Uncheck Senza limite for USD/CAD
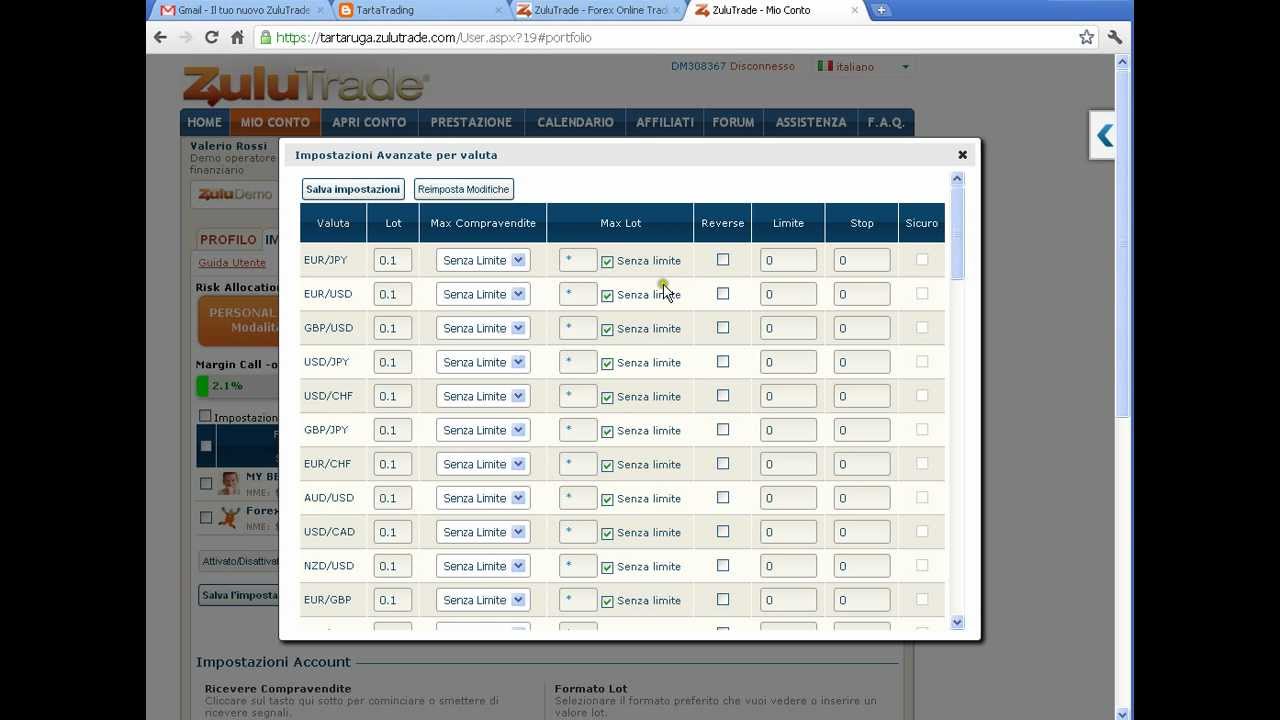Viewport: 1280px width, 720px height. click(x=607, y=533)
